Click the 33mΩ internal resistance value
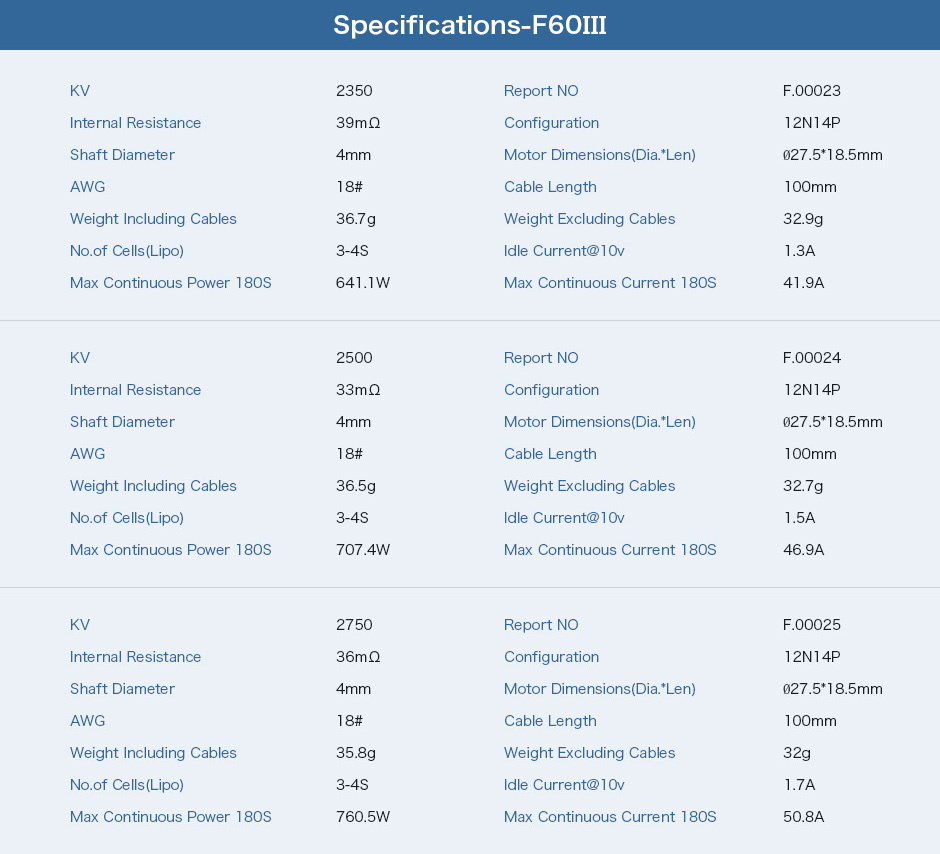Screen dimensions: 940x854 (x=358, y=390)
